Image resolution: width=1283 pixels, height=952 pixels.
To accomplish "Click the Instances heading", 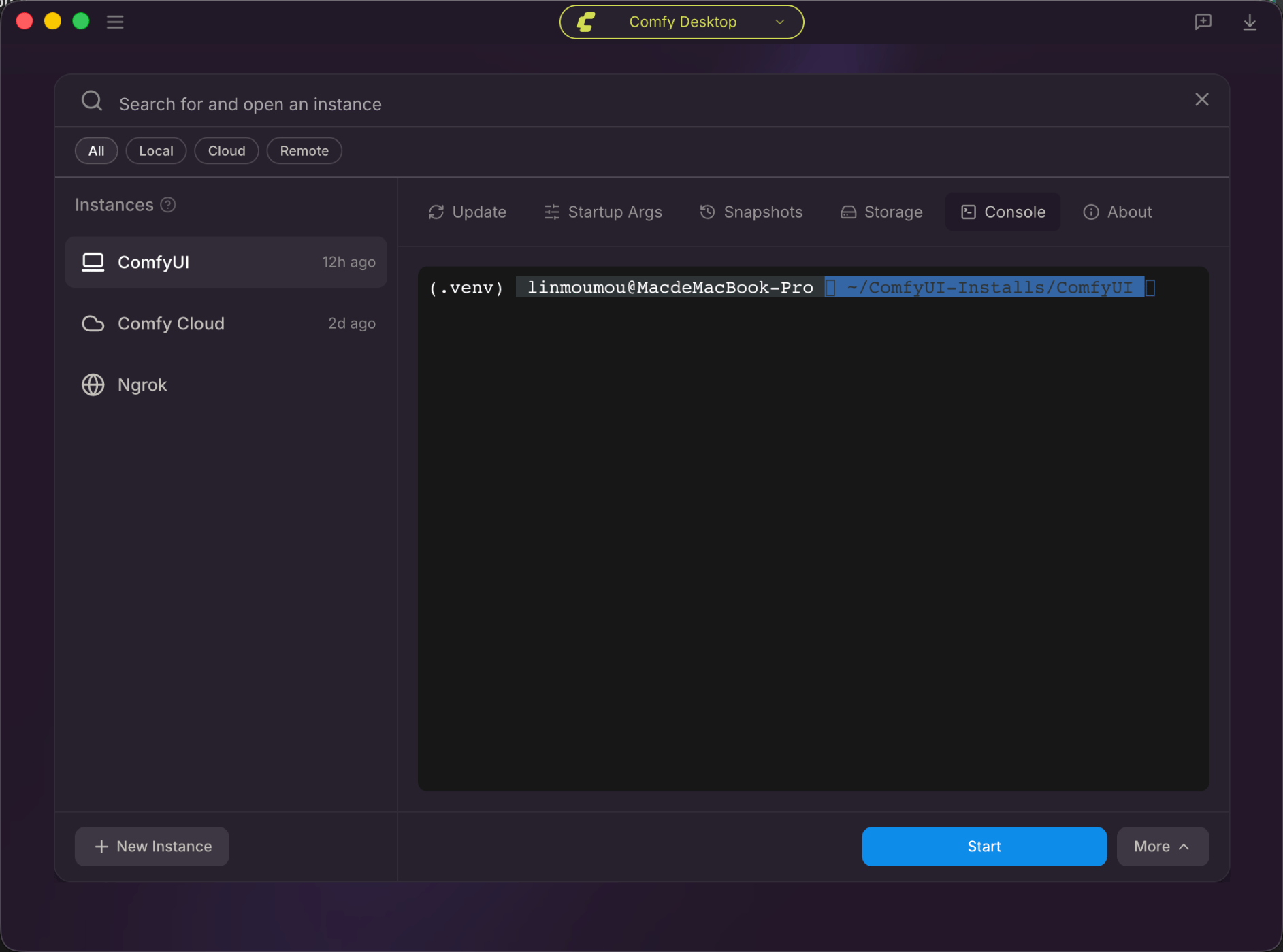I will pyautogui.click(x=114, y=205).
